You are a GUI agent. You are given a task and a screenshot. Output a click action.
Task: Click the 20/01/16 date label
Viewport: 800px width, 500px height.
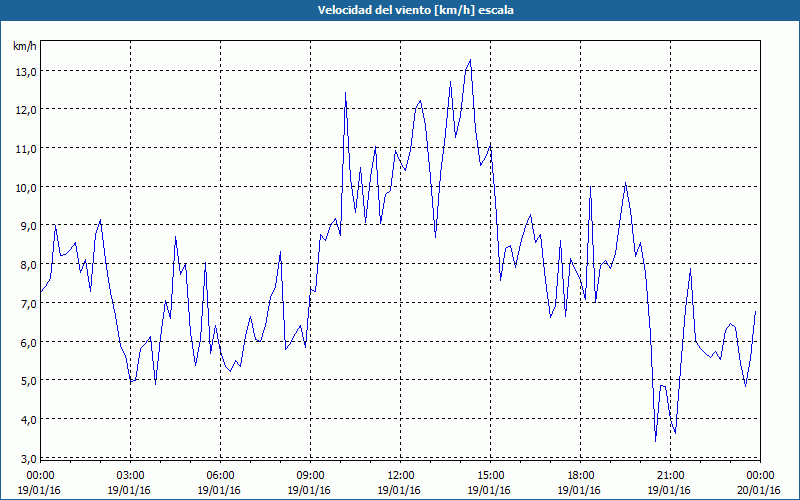coord(760,490)
